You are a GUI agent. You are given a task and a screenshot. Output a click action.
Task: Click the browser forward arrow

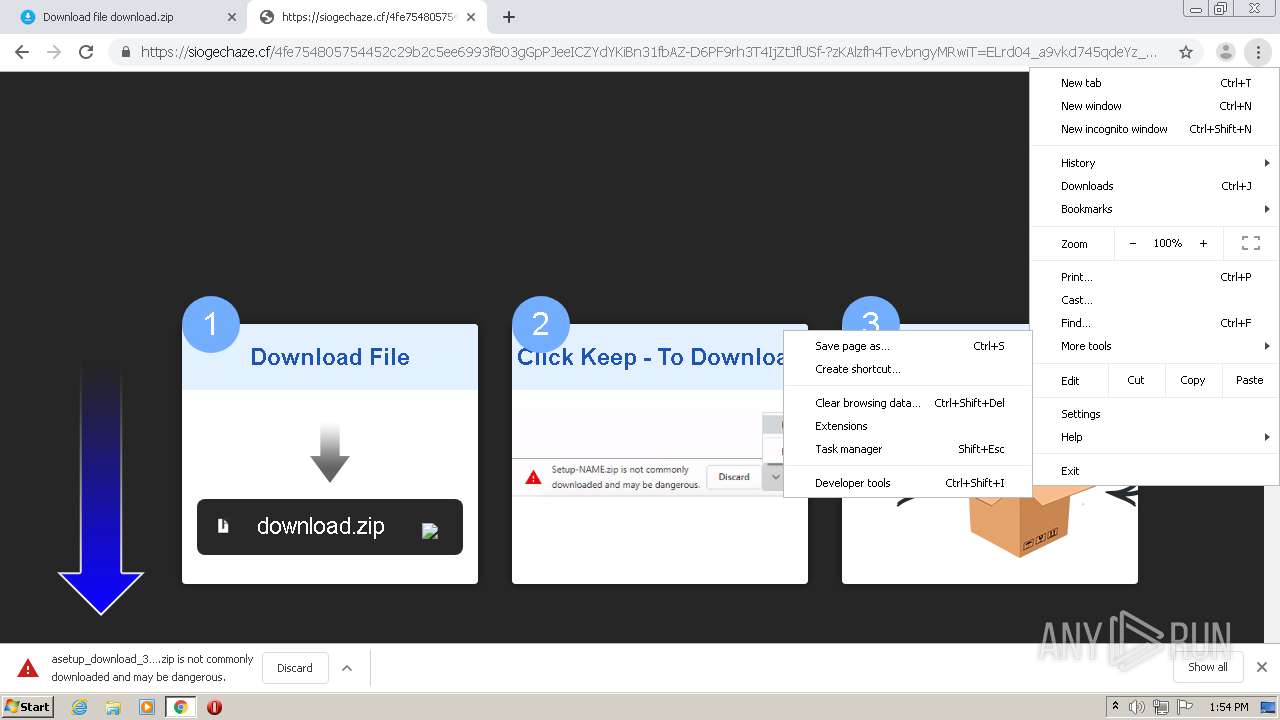click(x=54, y=52)
